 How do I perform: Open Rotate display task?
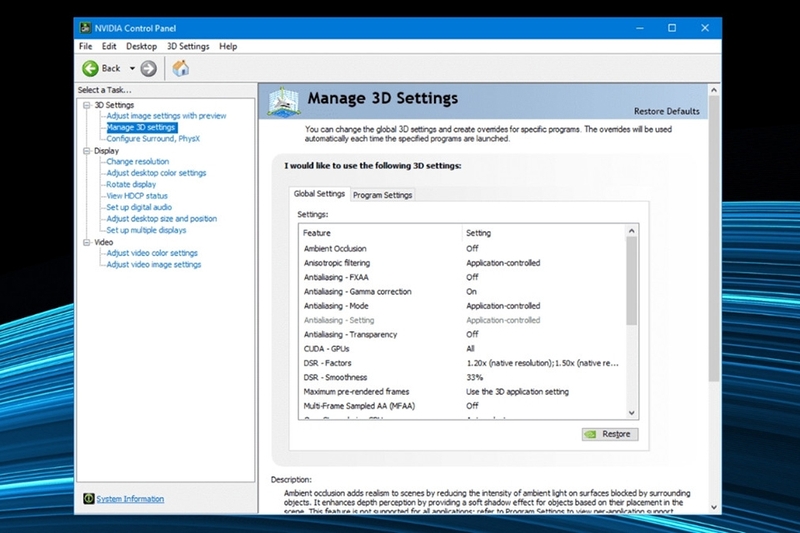click(131, 185)
